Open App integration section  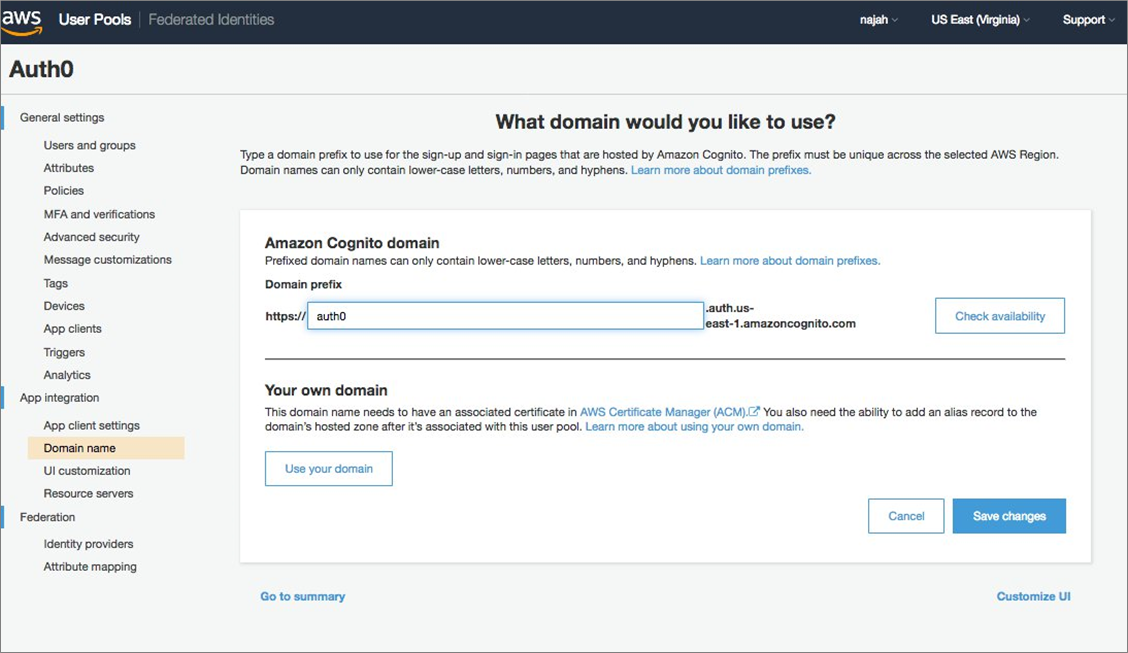click(60, 398)
